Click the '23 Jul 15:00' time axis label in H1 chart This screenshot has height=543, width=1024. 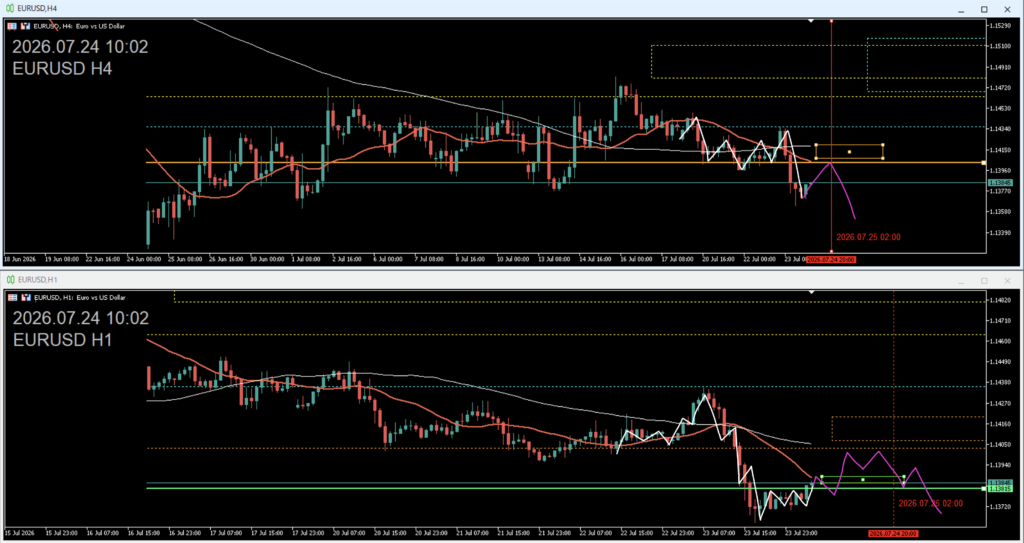tap(760, 534)
